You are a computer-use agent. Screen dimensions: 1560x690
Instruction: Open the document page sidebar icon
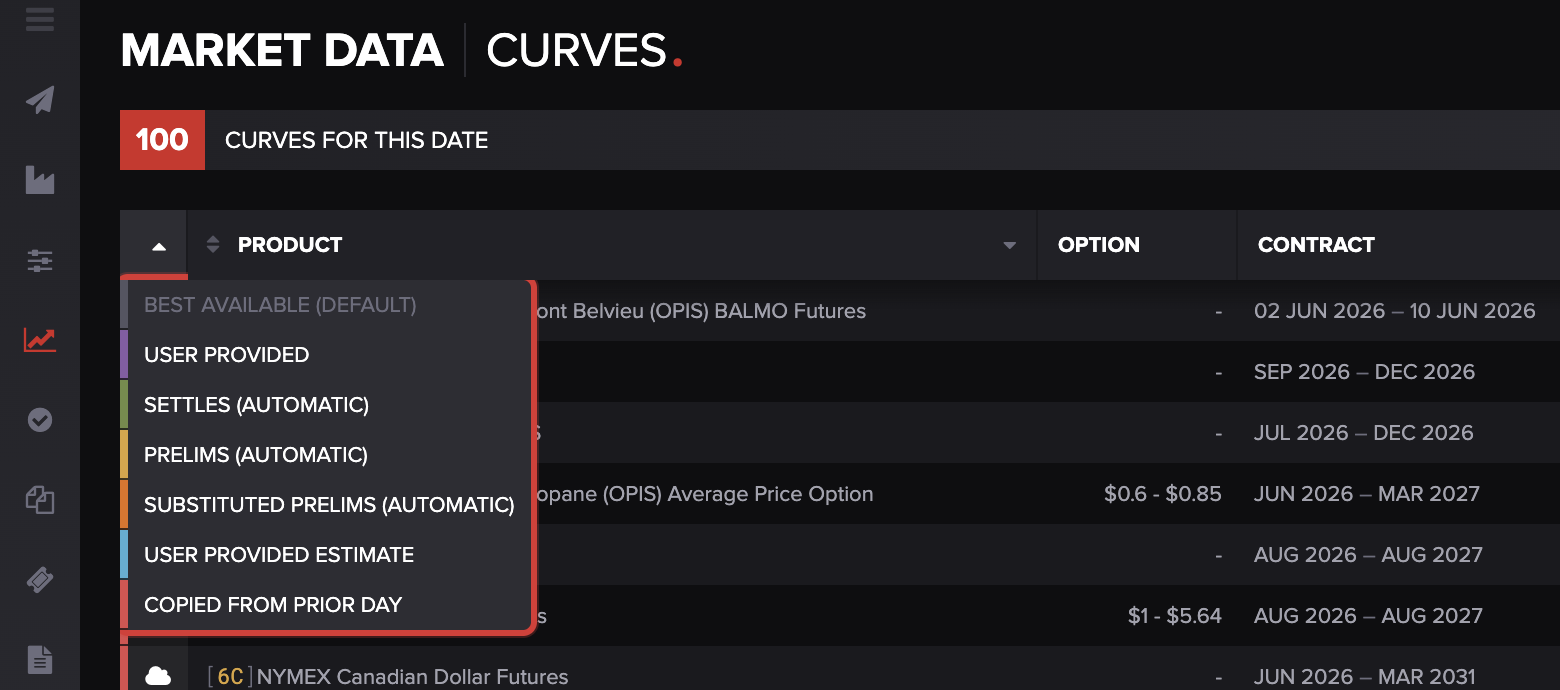tap(40, 660)
